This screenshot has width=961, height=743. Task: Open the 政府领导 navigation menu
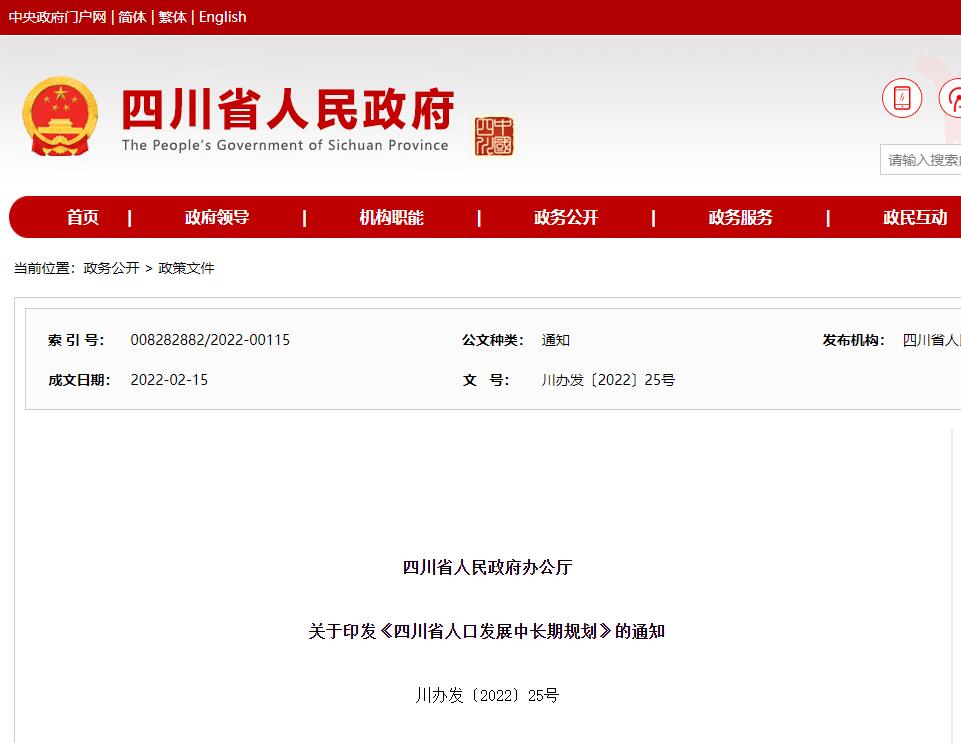click(x=217, y=217)
